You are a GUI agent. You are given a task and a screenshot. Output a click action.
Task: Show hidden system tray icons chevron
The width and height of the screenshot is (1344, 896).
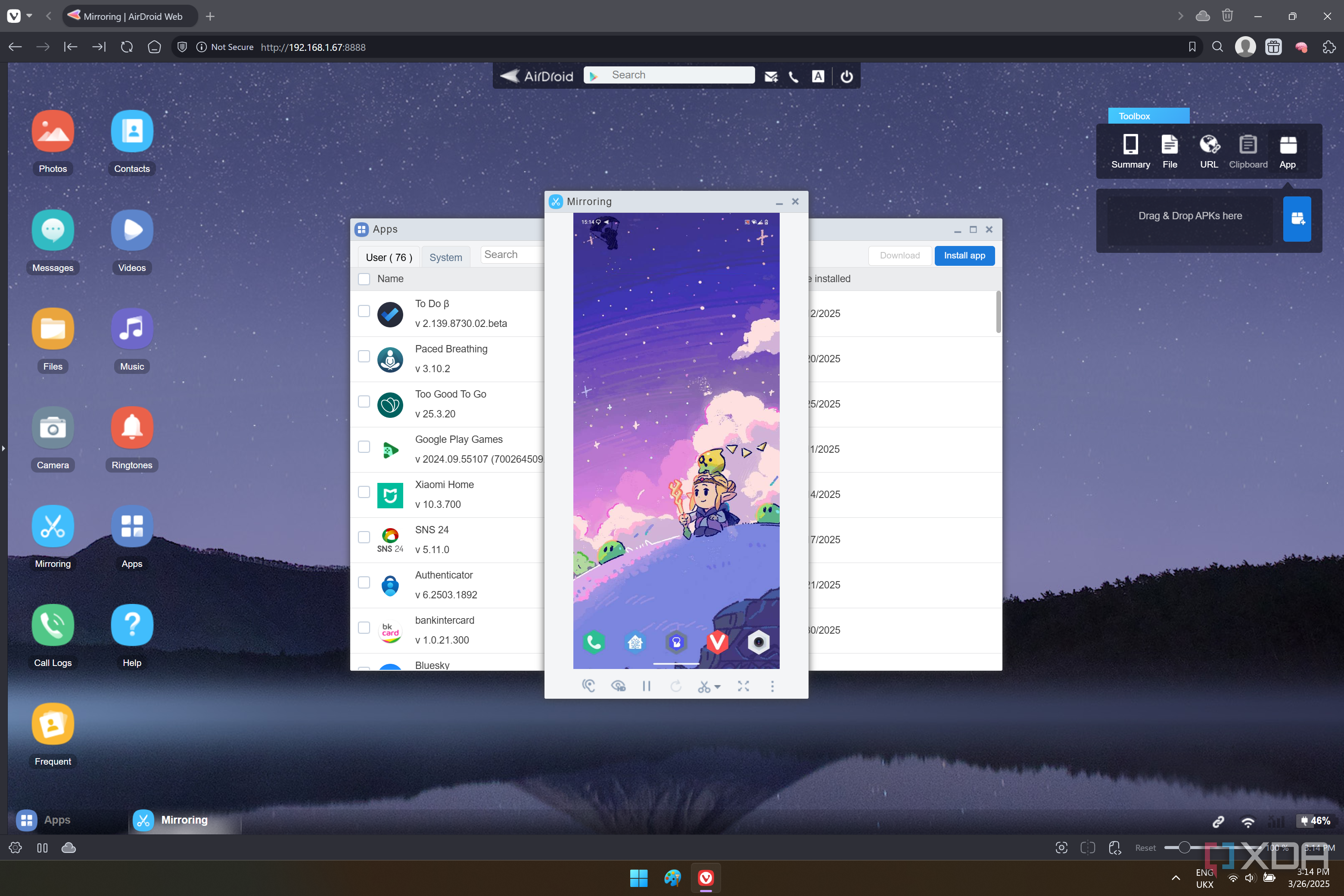click(1176, 878)
